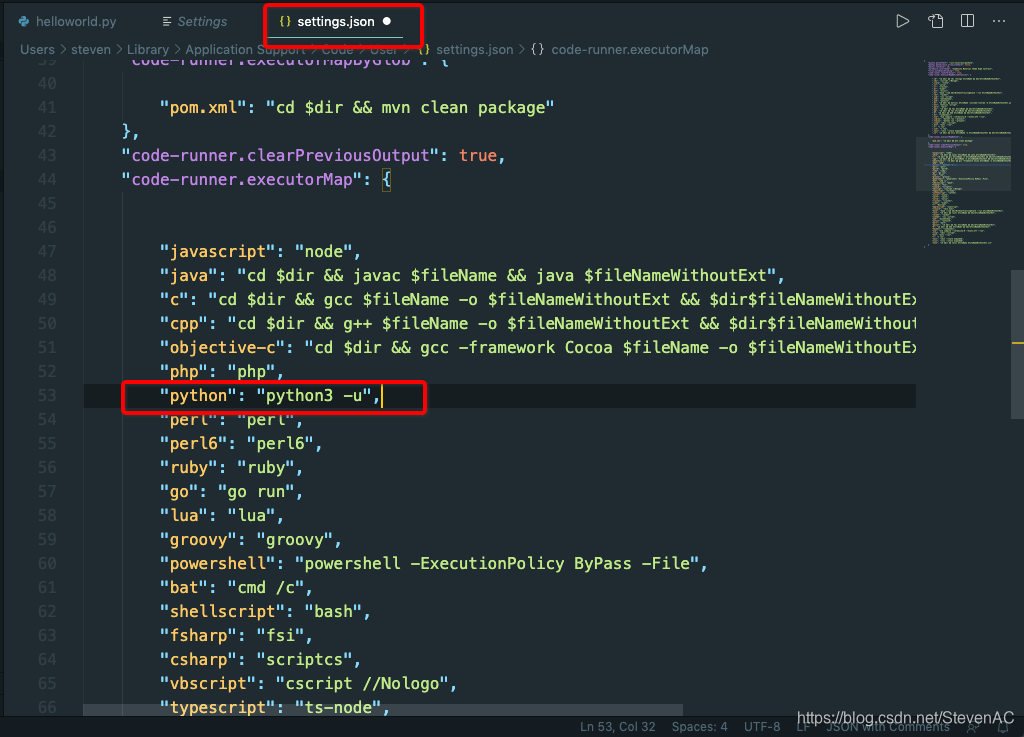Screen dimensions: 1024x737
Task: Open the settings.json breadcrumb
Action: click(x=474, y=50)
